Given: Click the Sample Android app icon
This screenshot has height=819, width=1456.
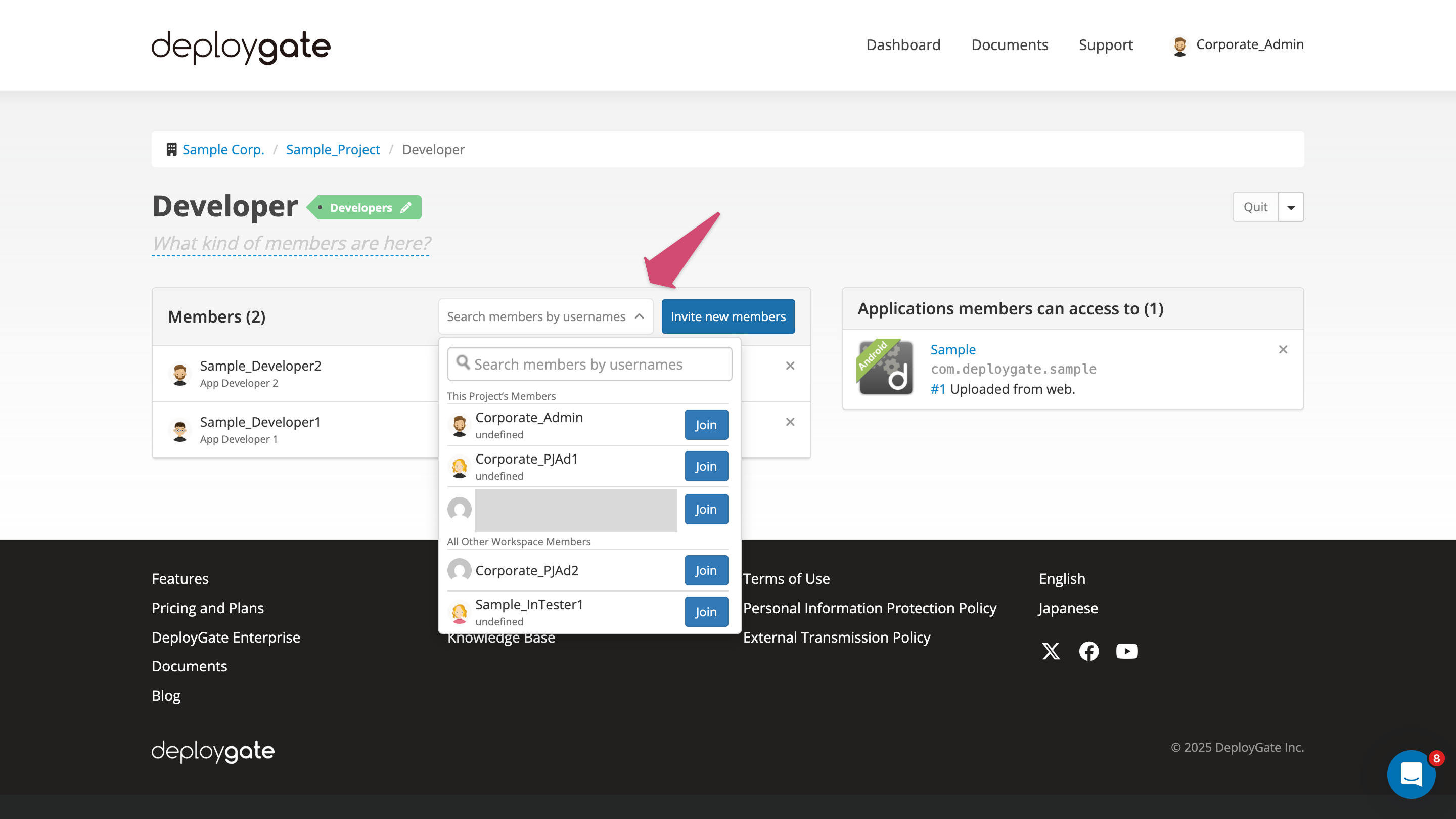Looking at the screenshot, I should pos(885,369).
